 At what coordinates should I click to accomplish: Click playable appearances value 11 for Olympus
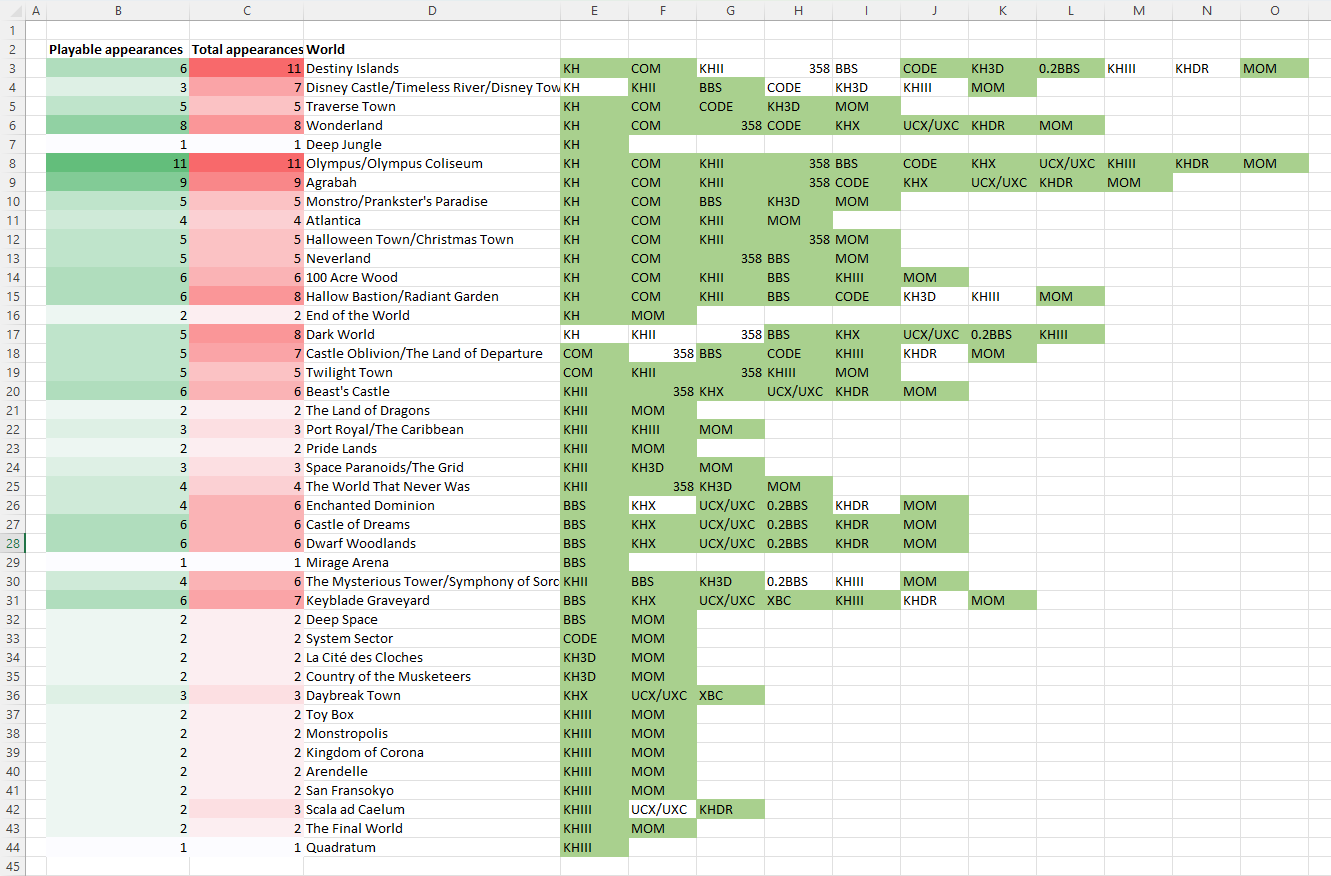118,163
